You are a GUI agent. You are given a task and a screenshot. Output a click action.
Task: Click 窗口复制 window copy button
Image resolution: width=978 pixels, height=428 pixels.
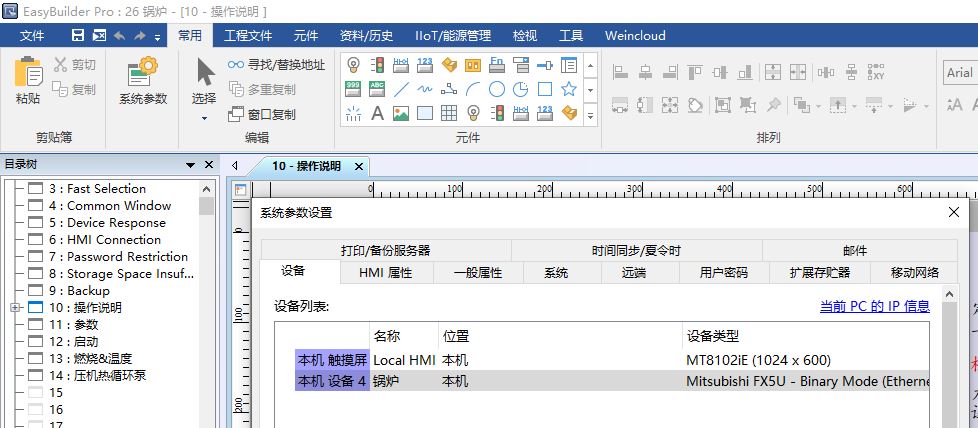click(262, 114)
